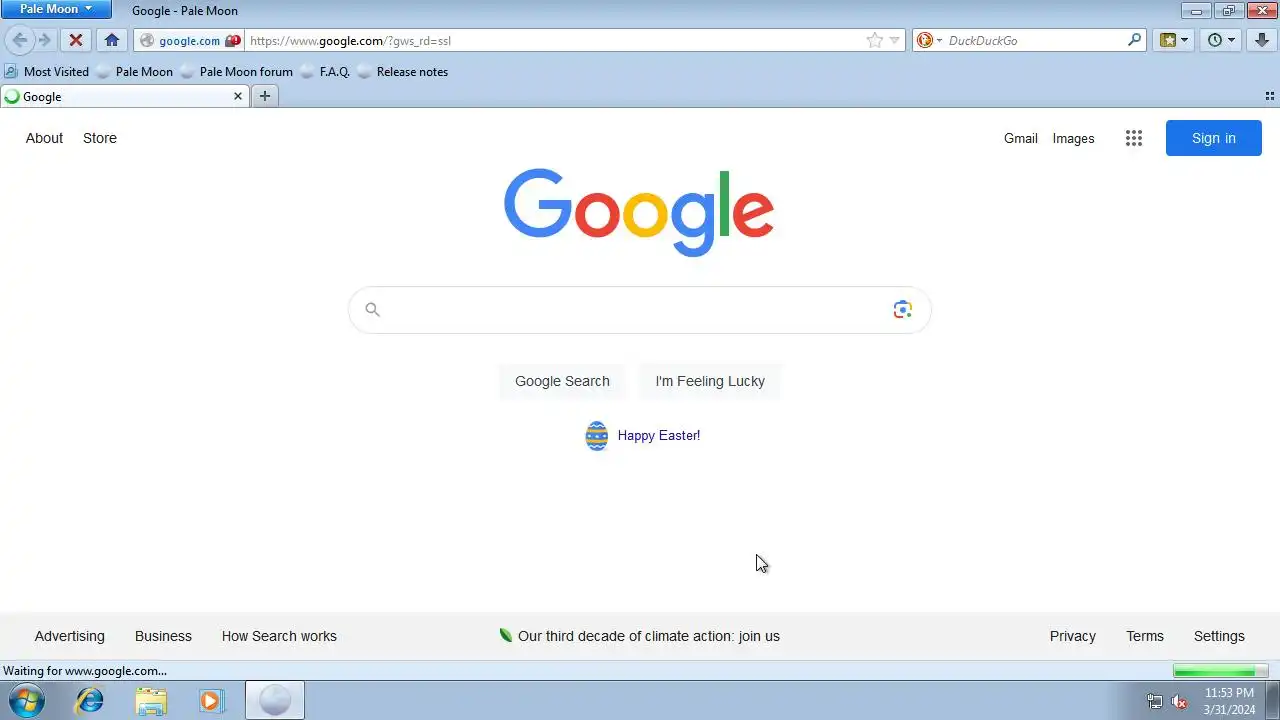Screen dimensions: 1280x720
Task: Click the back navigation arrow
Action: coord(20,41)
